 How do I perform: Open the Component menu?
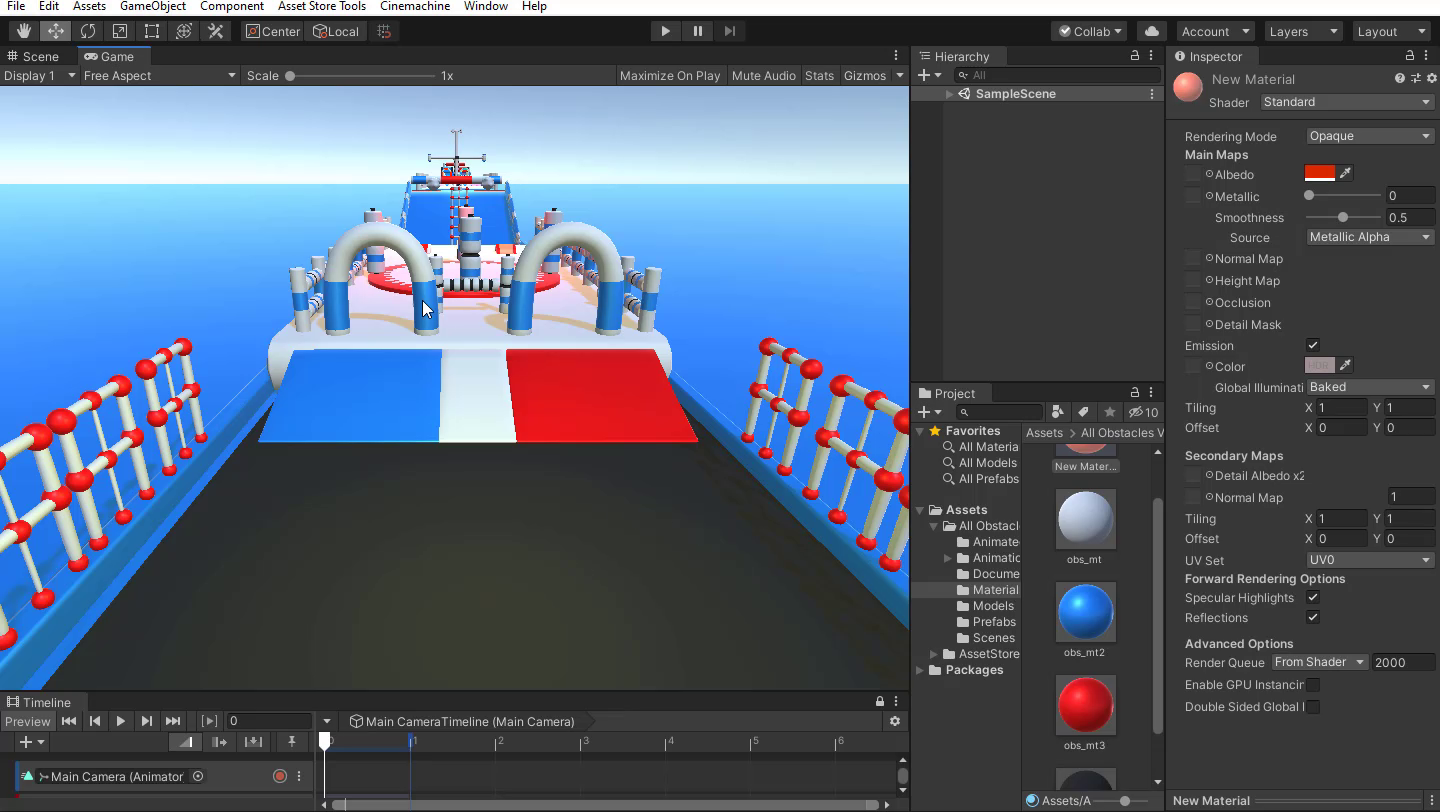(x=232, y=6)
